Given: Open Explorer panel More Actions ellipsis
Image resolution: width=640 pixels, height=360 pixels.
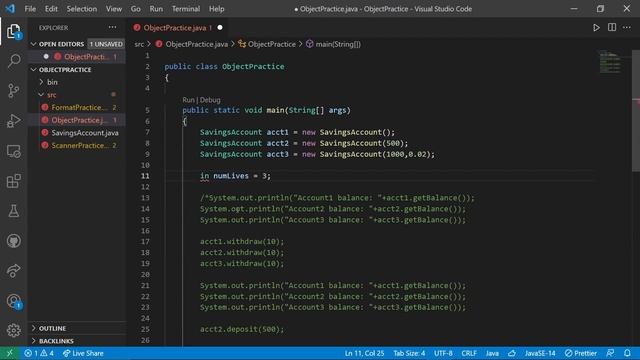Looking at the screenshot, I should pyautogui.click(x=112, y=27).
